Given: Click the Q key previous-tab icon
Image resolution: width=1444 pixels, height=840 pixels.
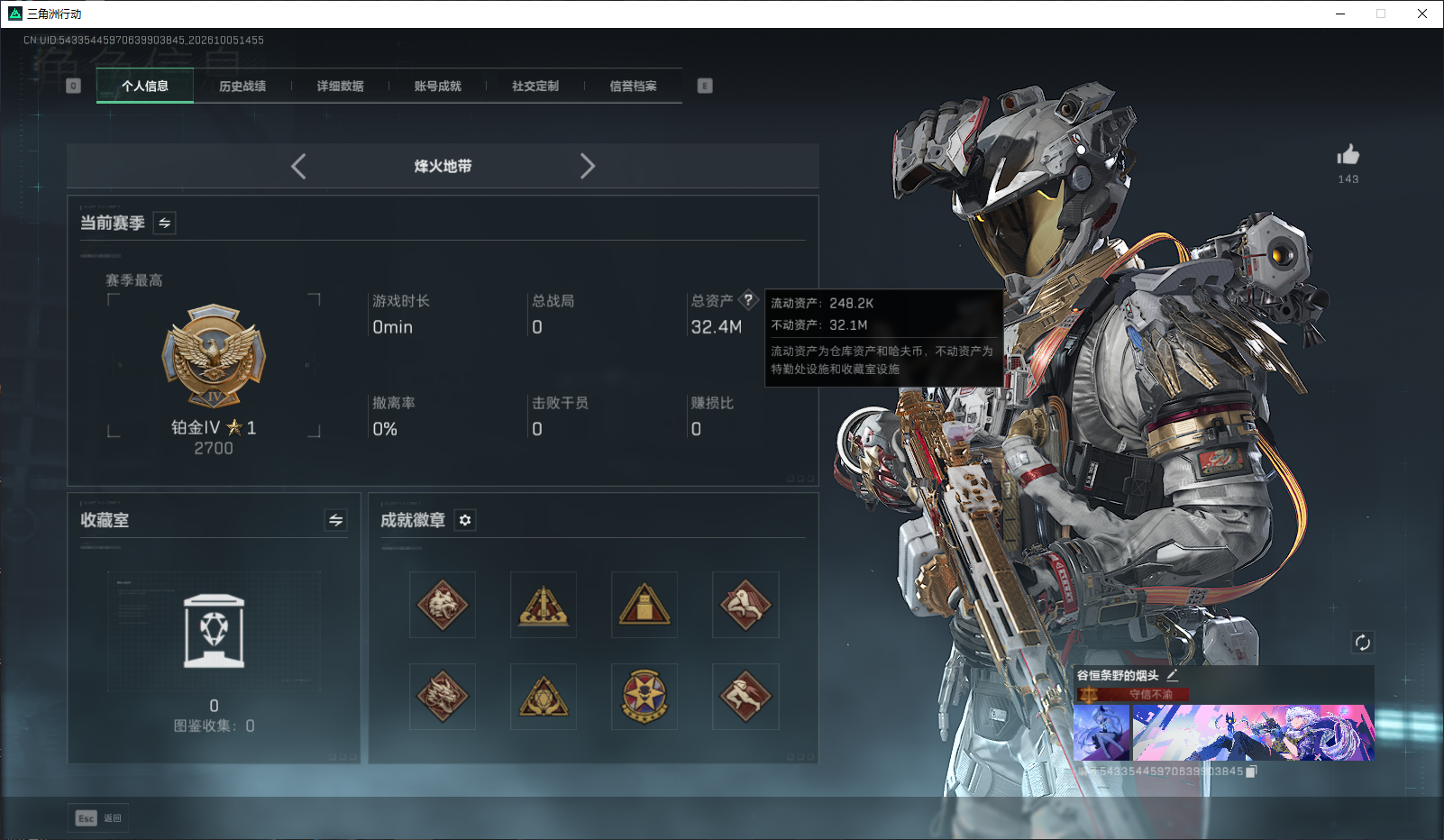Looking at the screenshot, I should coord(74,86).
